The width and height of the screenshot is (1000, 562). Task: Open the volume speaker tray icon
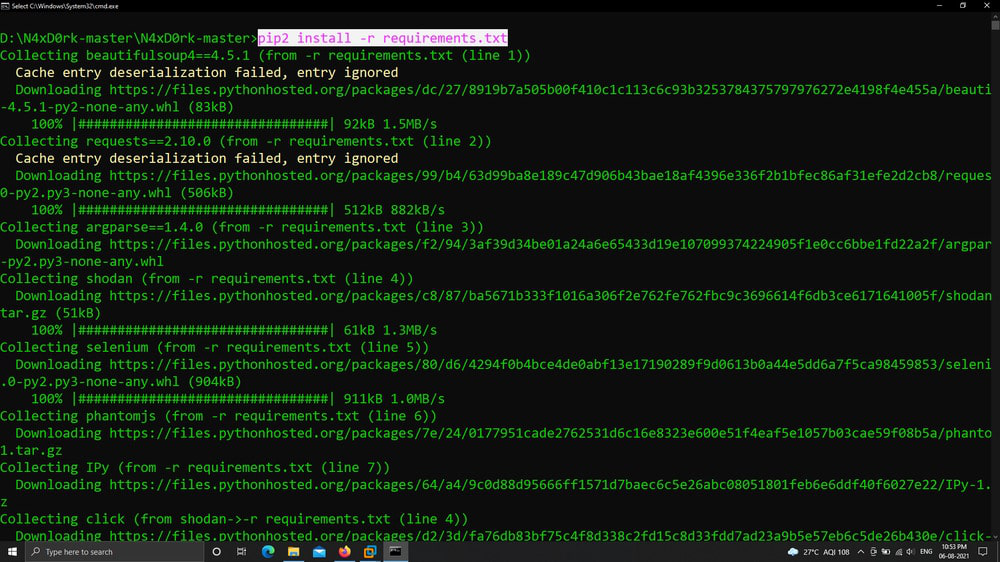click(x=910, y=552)
